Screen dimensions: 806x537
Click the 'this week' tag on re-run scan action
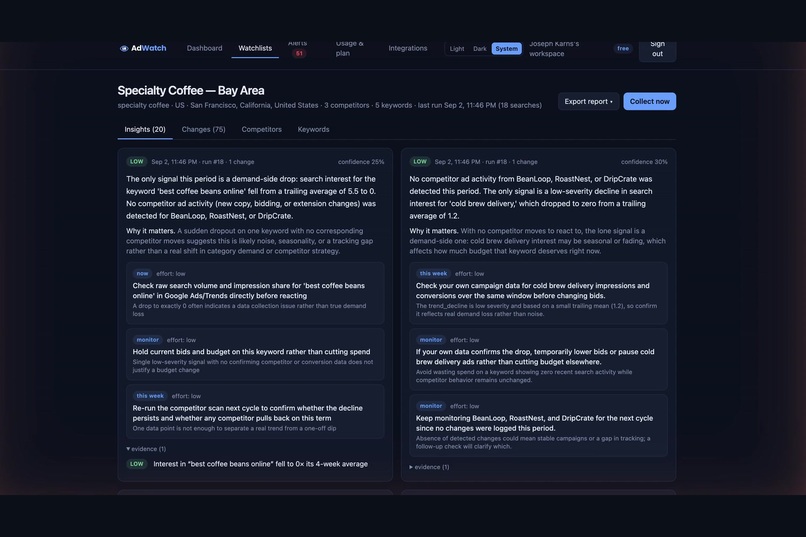click(150, 396)
